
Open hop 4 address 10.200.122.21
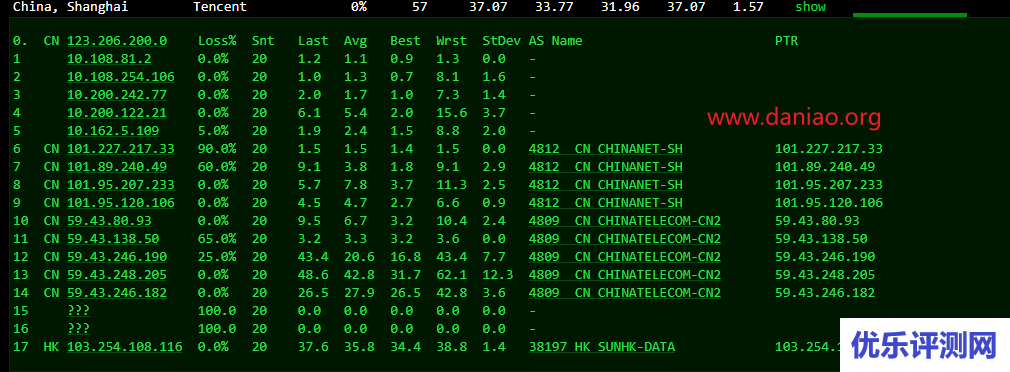tap(117, 113)
